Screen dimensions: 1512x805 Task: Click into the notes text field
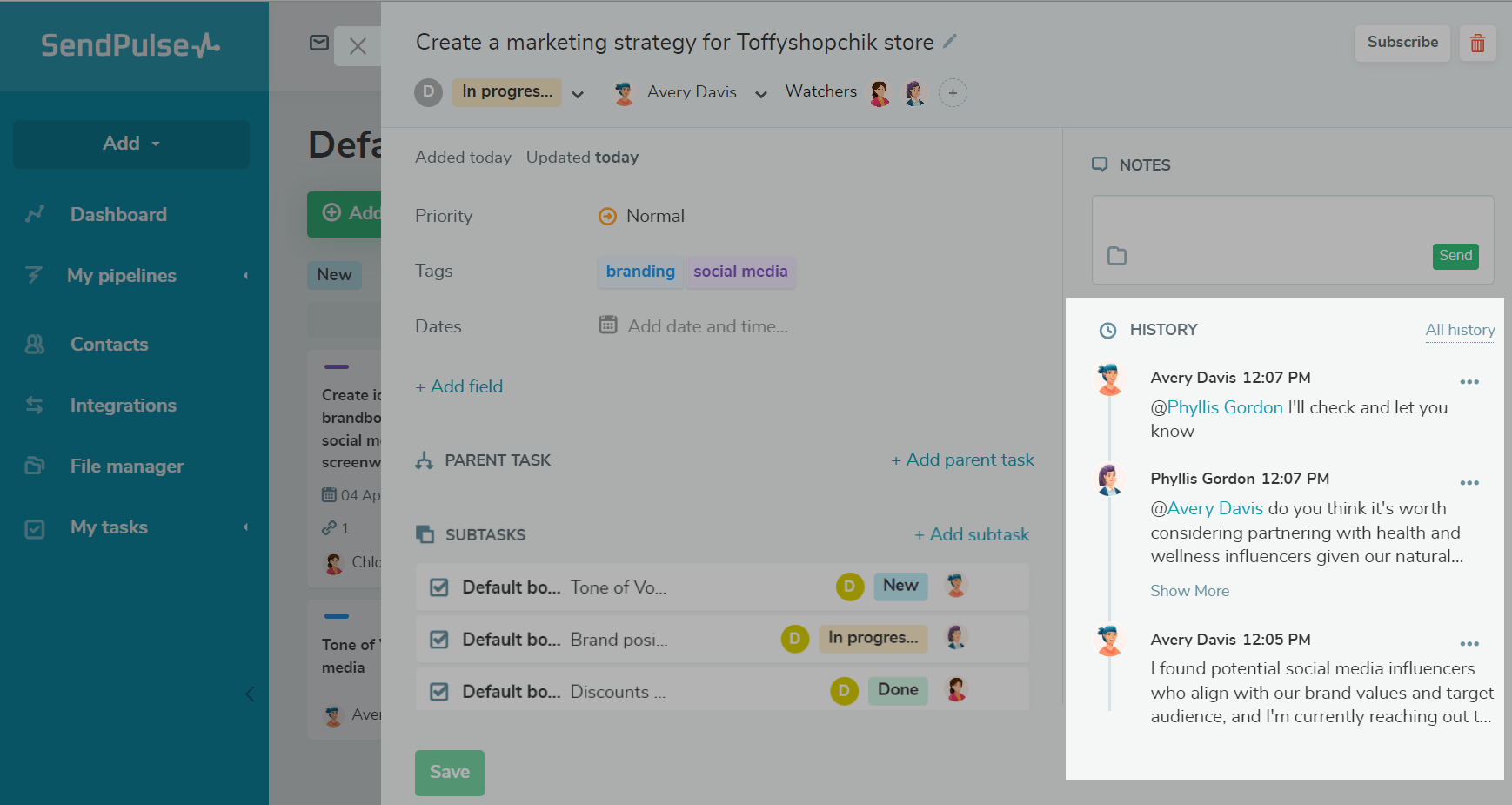point(1292,221)
